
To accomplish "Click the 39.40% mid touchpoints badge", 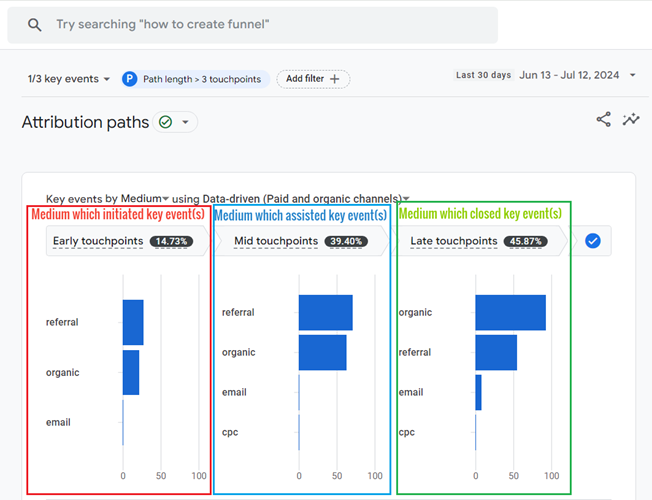I will (346, 241).
